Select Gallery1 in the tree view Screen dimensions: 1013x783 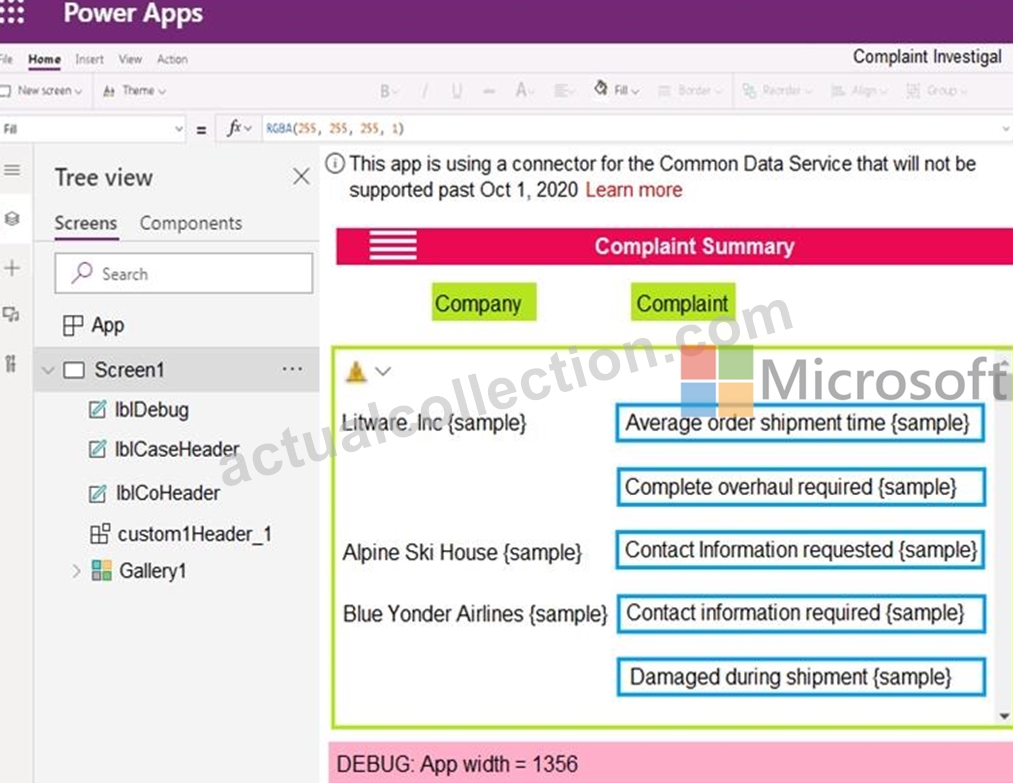tap(152, 571)
